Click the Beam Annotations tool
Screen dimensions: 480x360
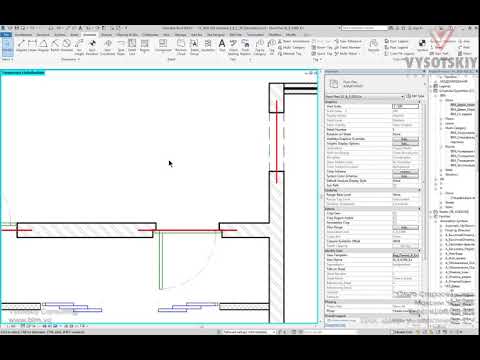[293, 41]
